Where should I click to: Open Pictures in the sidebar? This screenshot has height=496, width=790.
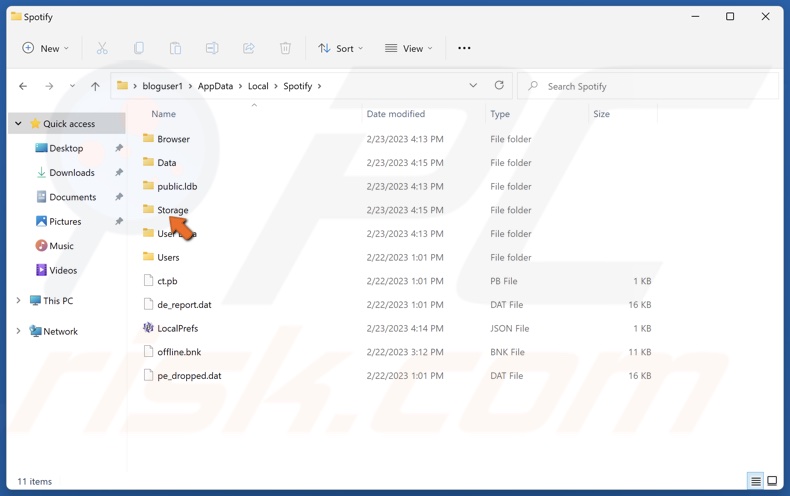(x=65, y=221)
